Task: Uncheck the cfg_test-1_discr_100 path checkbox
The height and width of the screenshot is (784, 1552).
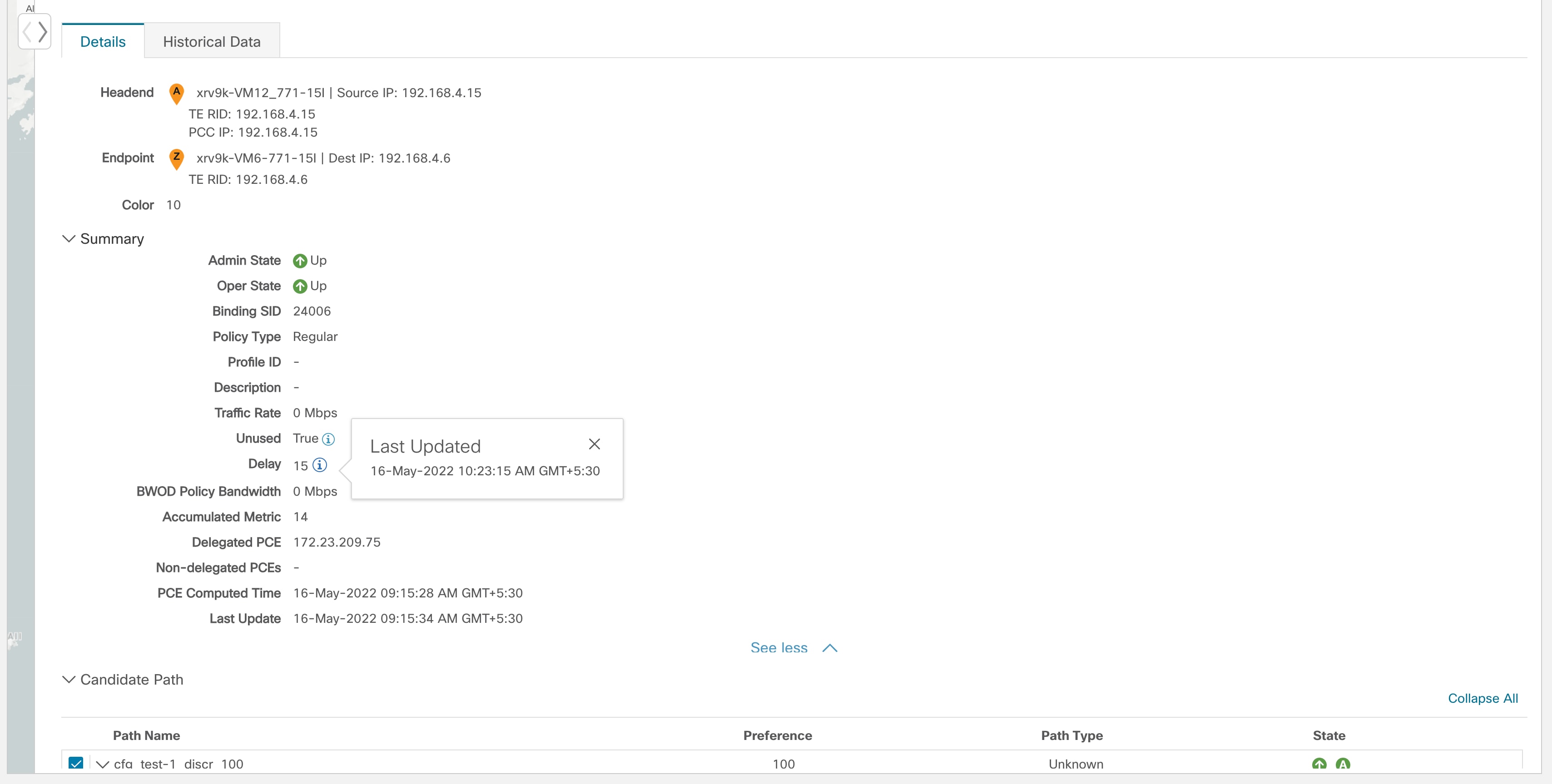Action: 76,764
